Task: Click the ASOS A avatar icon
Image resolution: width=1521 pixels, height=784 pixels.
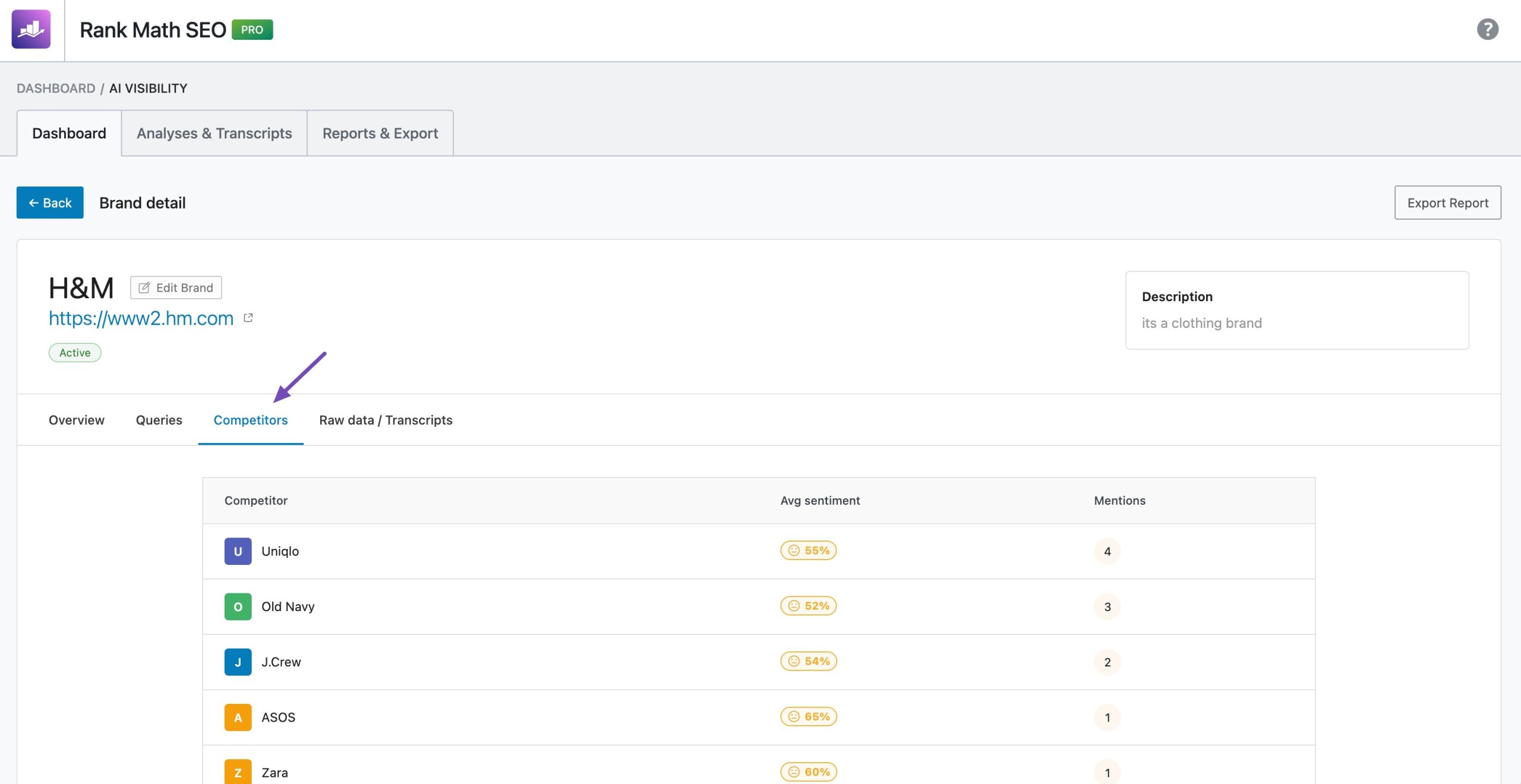Action: click(238, 717)
